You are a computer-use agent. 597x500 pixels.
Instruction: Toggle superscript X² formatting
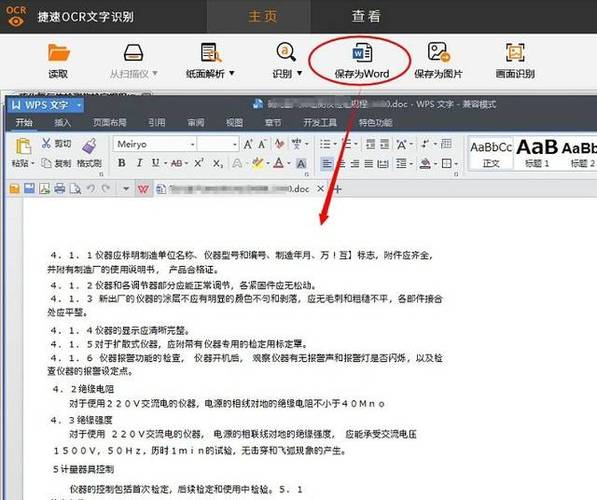(199, 163)
